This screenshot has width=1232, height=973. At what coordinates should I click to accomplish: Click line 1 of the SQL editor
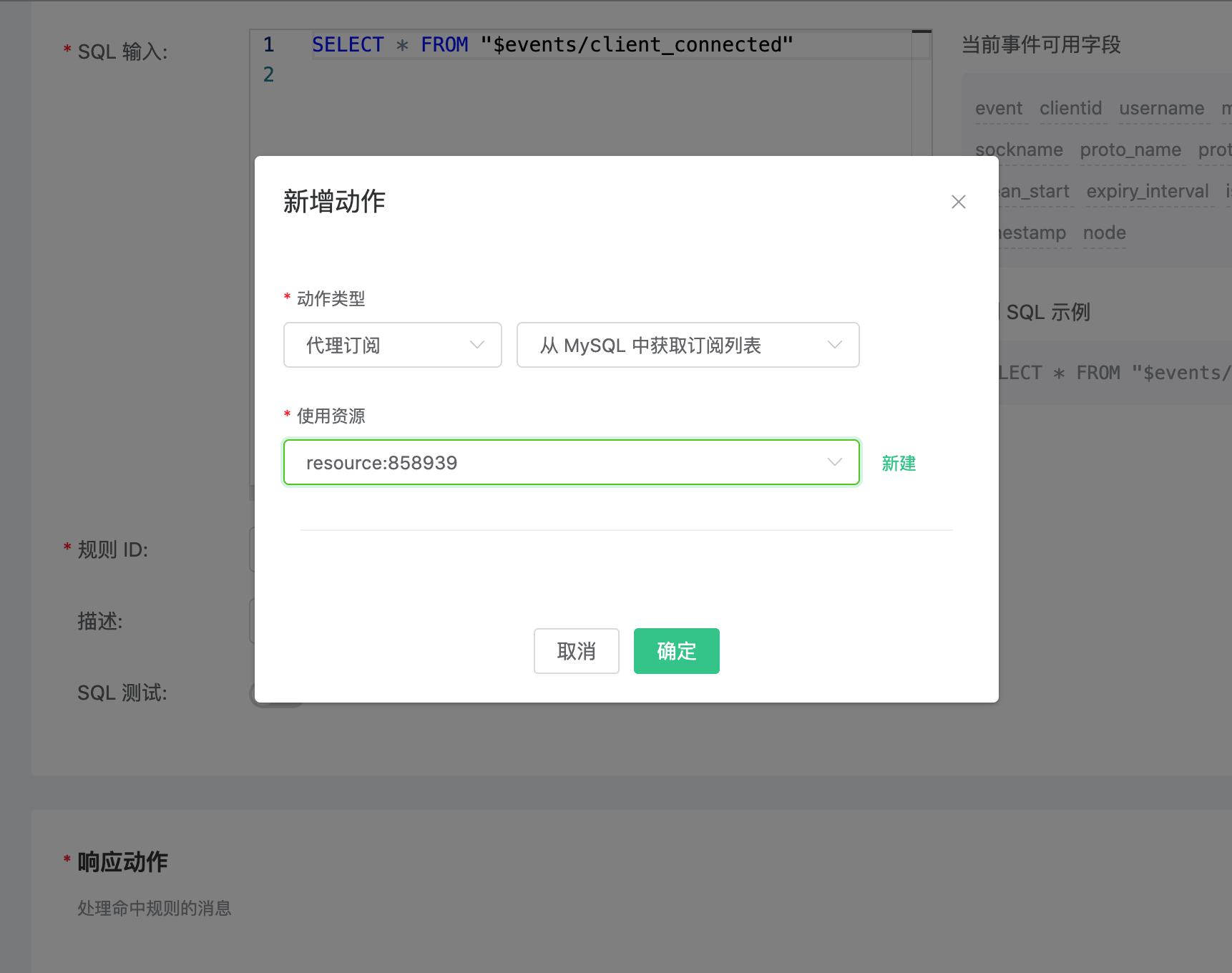pos(551,44)
